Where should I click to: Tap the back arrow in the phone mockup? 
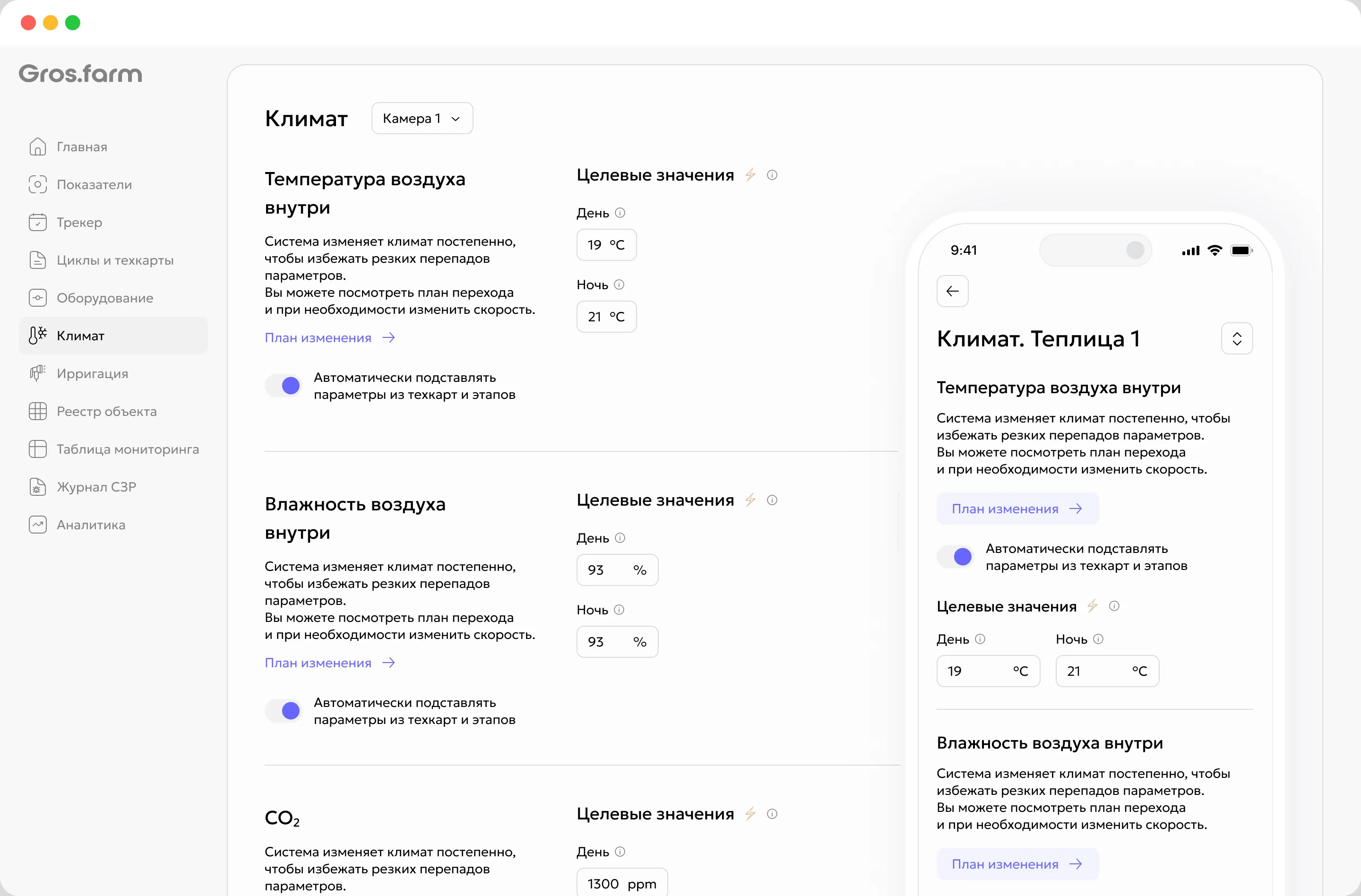pyautogui.click(x=952, y=291)
